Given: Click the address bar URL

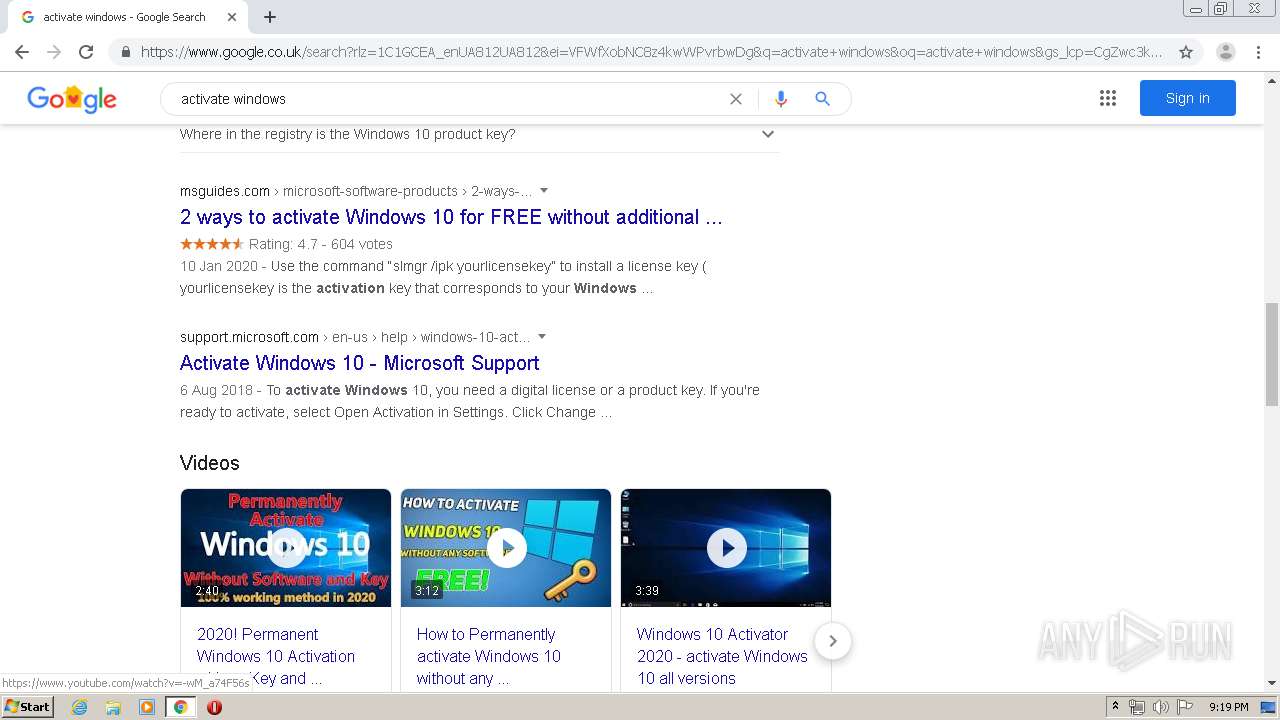Looking at the screenshot, I should (x=650, y=52).
